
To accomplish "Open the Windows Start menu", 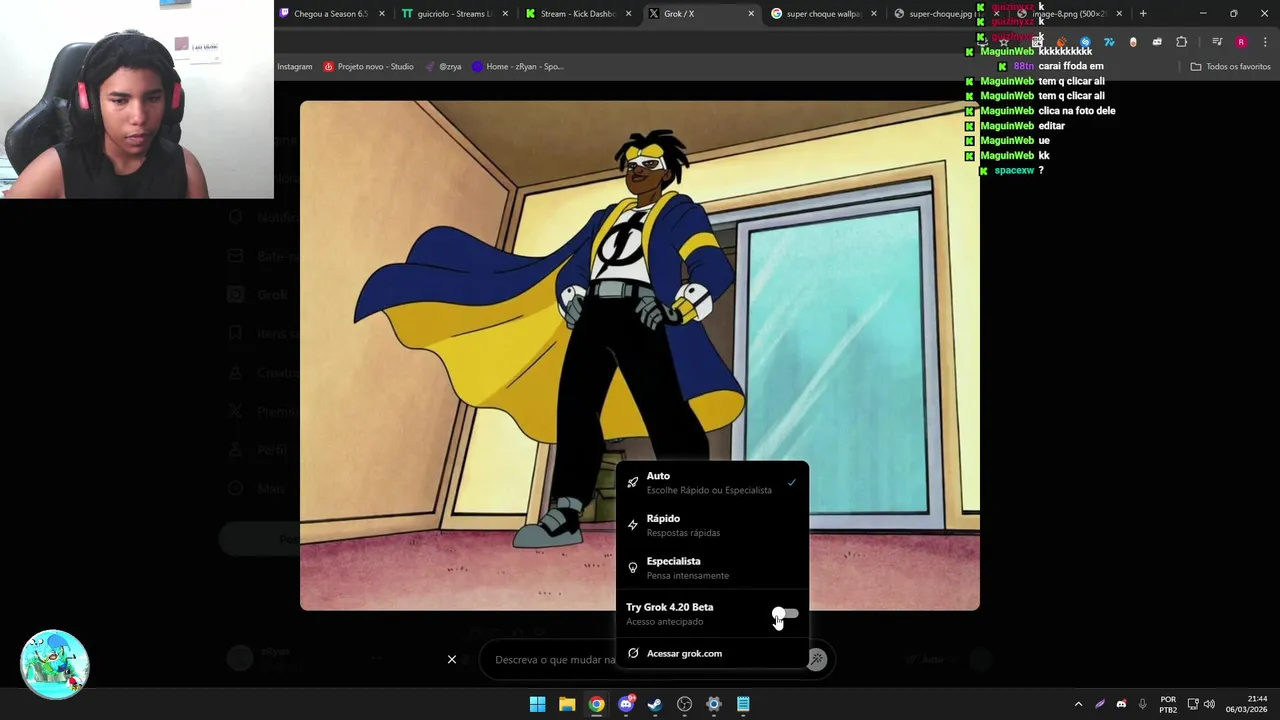I will (537, 704).
